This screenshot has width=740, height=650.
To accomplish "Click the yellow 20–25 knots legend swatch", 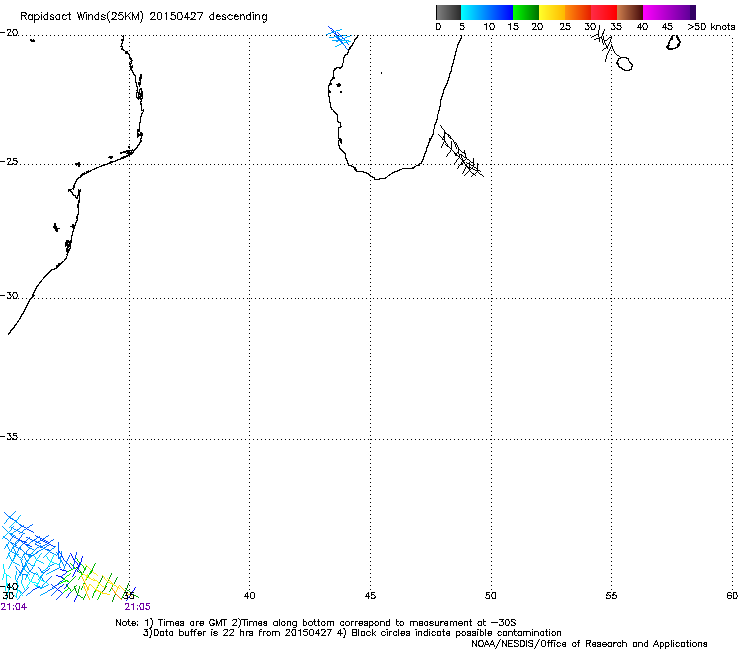I will (552, 12).
